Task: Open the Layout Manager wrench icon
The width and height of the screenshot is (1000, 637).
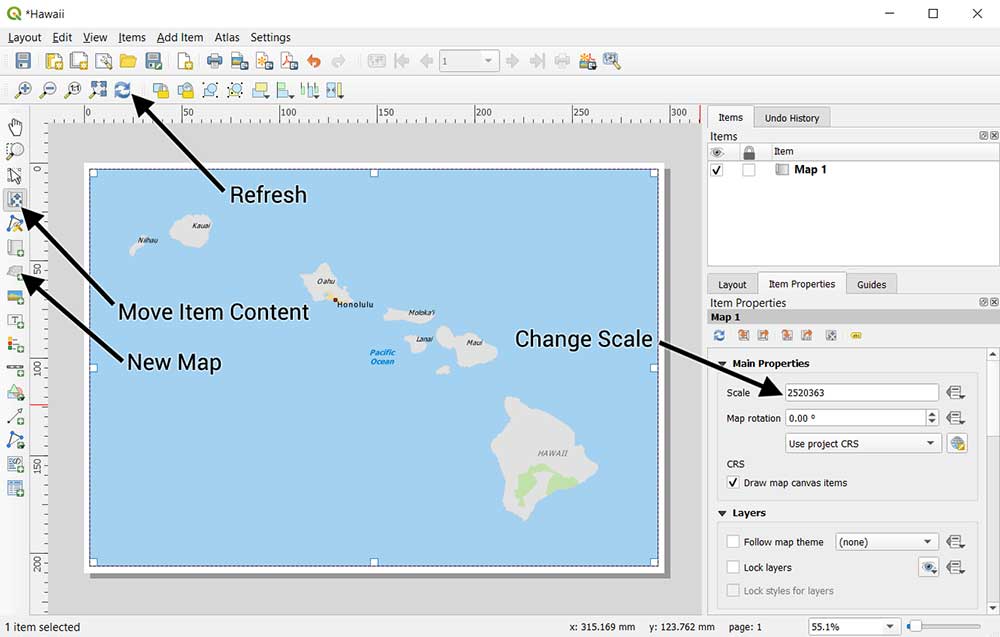Action: pyautogui.click(x=103, y=61)
